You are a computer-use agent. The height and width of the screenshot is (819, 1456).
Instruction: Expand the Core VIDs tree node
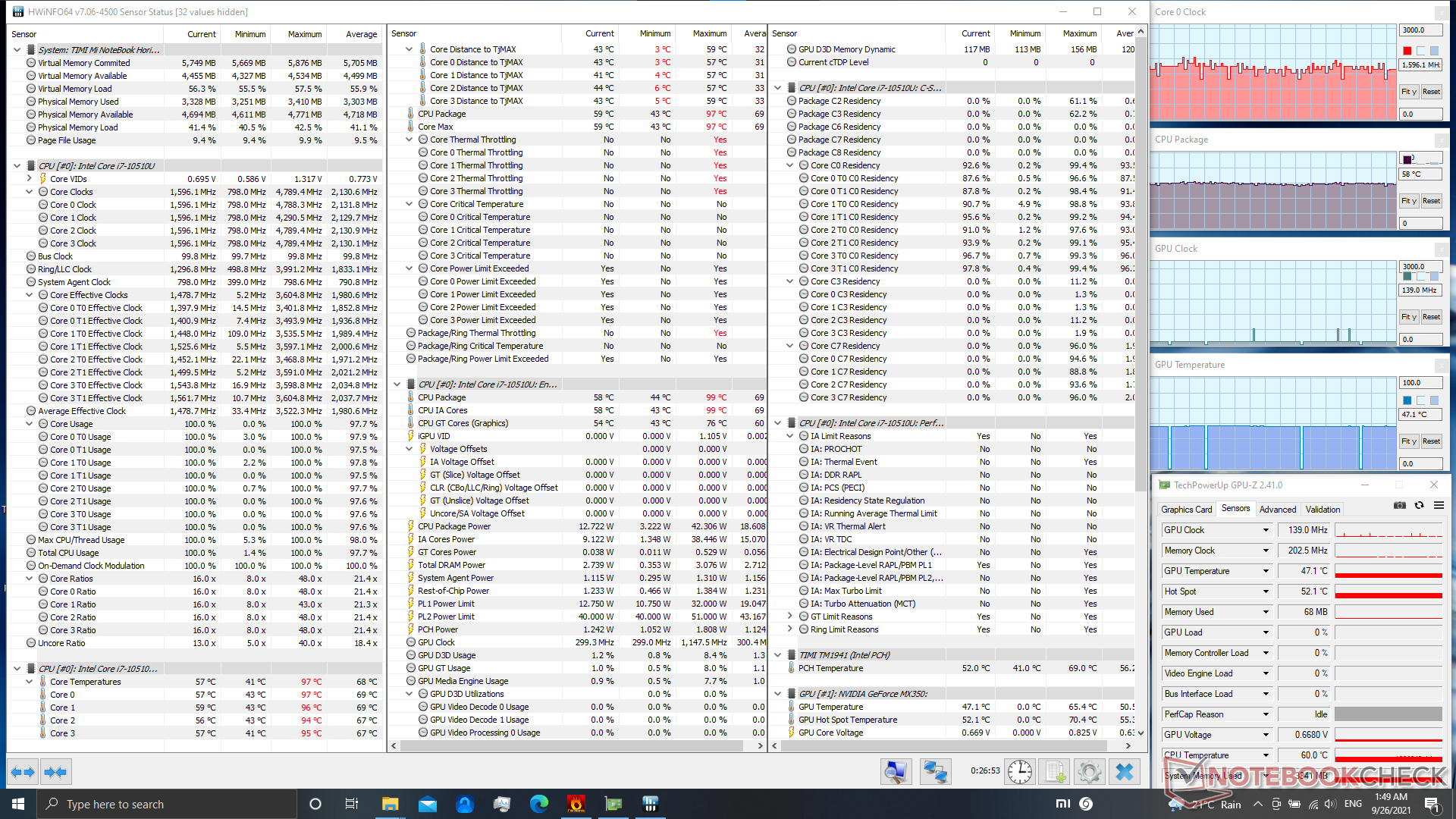tap(30, 179)
